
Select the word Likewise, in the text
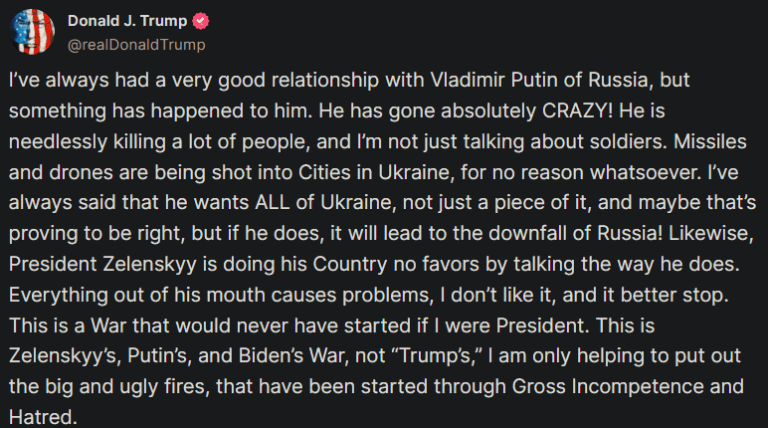point(711,234)
